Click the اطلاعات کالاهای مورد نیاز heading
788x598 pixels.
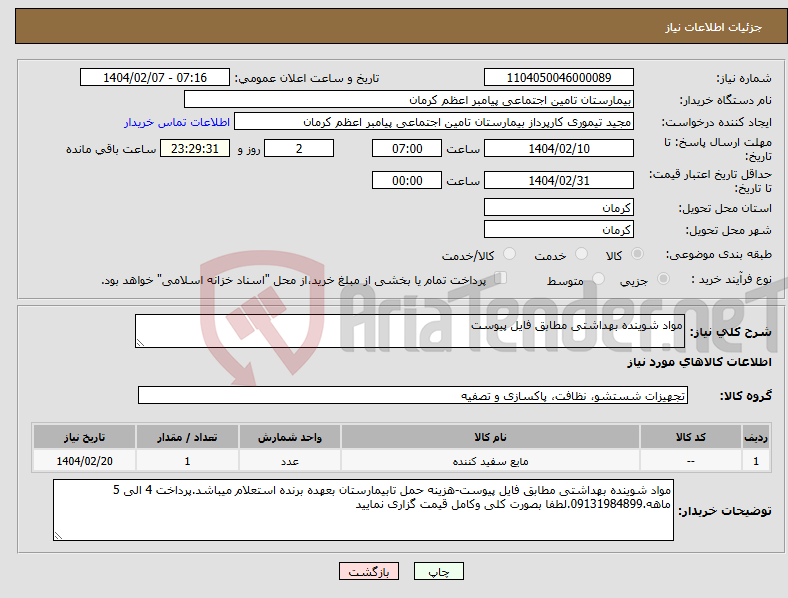pos(699,362)
